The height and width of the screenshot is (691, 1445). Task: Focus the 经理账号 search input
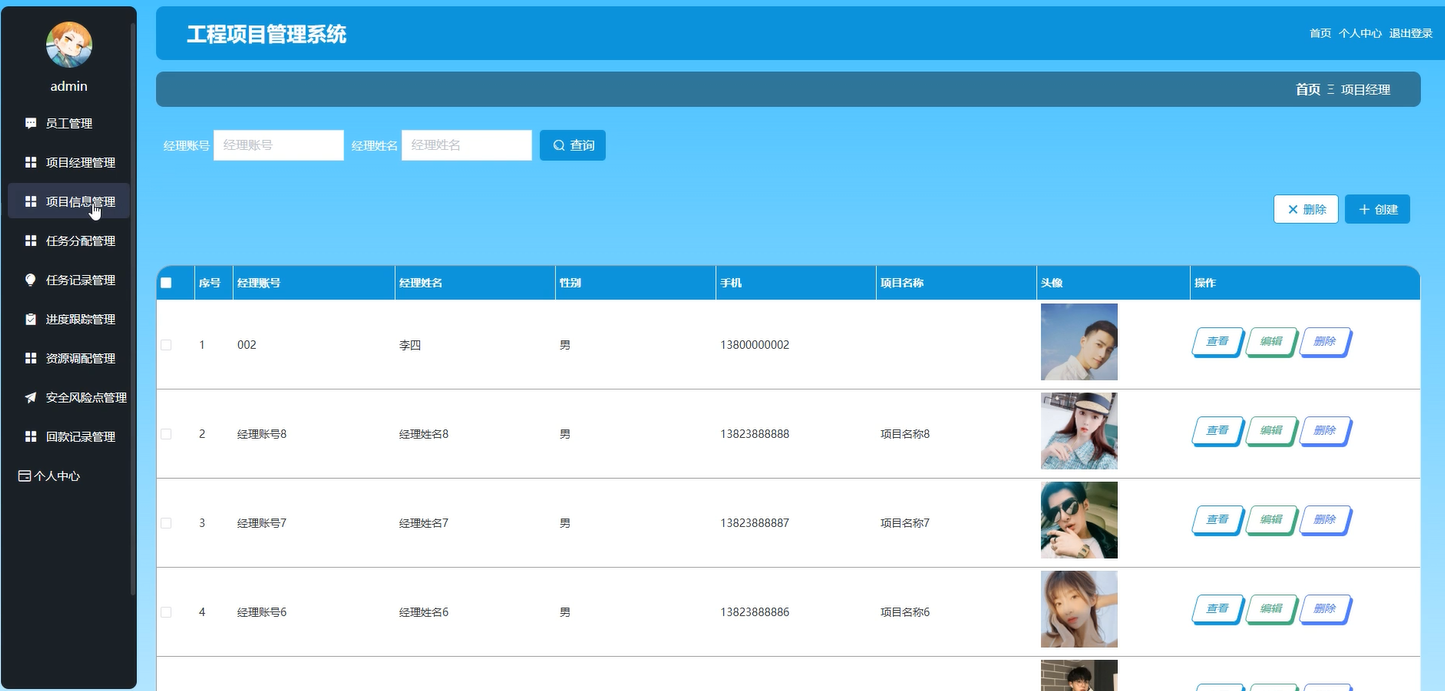coord(279,145)
